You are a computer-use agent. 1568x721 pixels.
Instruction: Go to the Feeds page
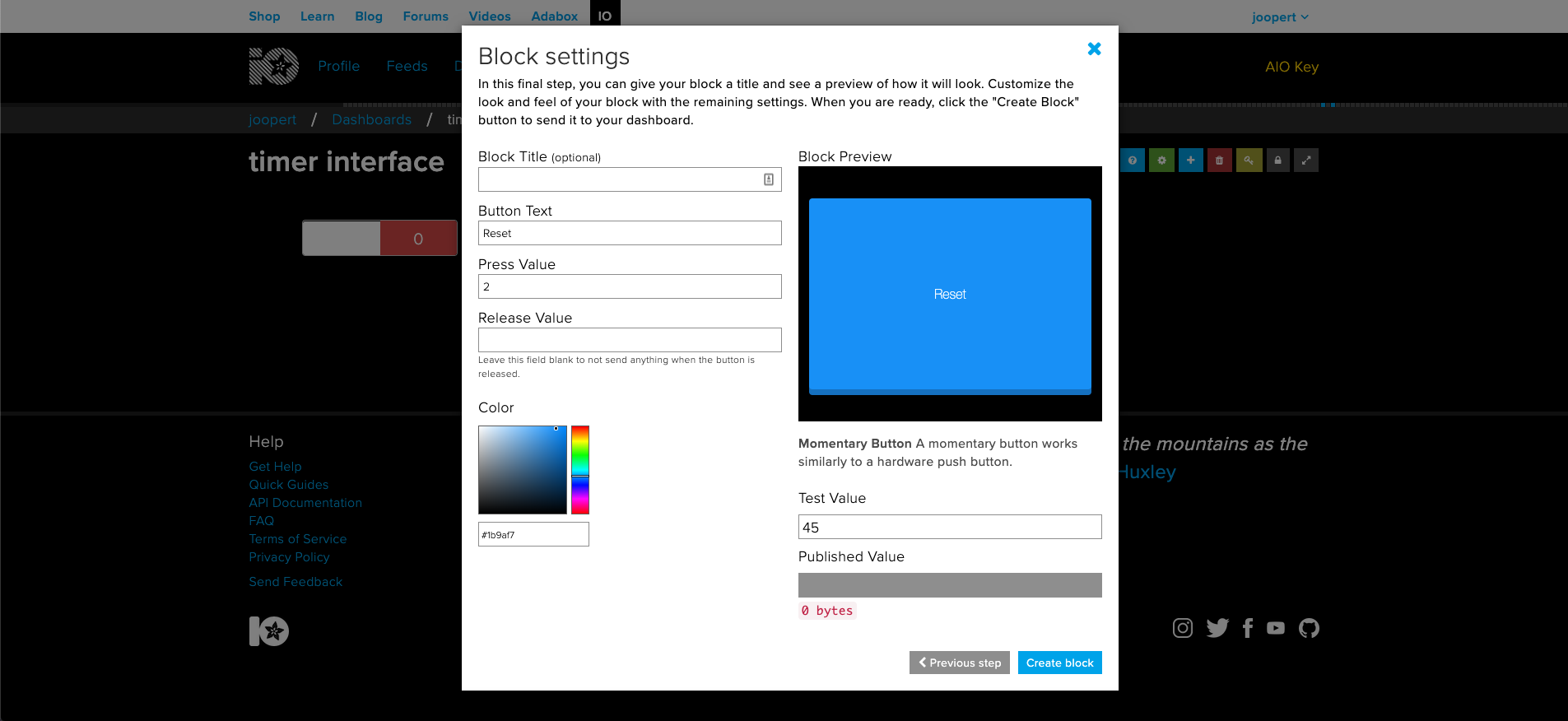pos(407,66)
